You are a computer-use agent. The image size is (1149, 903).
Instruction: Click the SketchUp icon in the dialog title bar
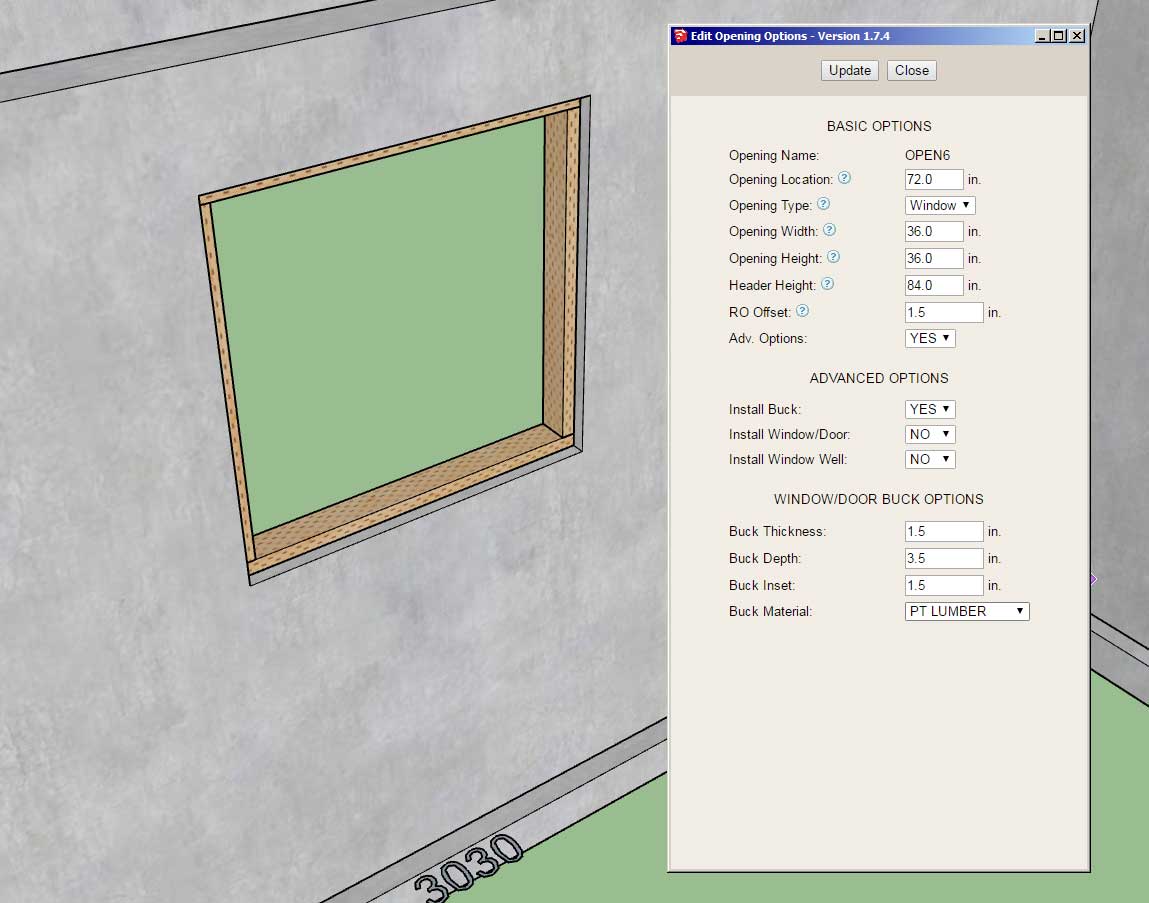680,36
